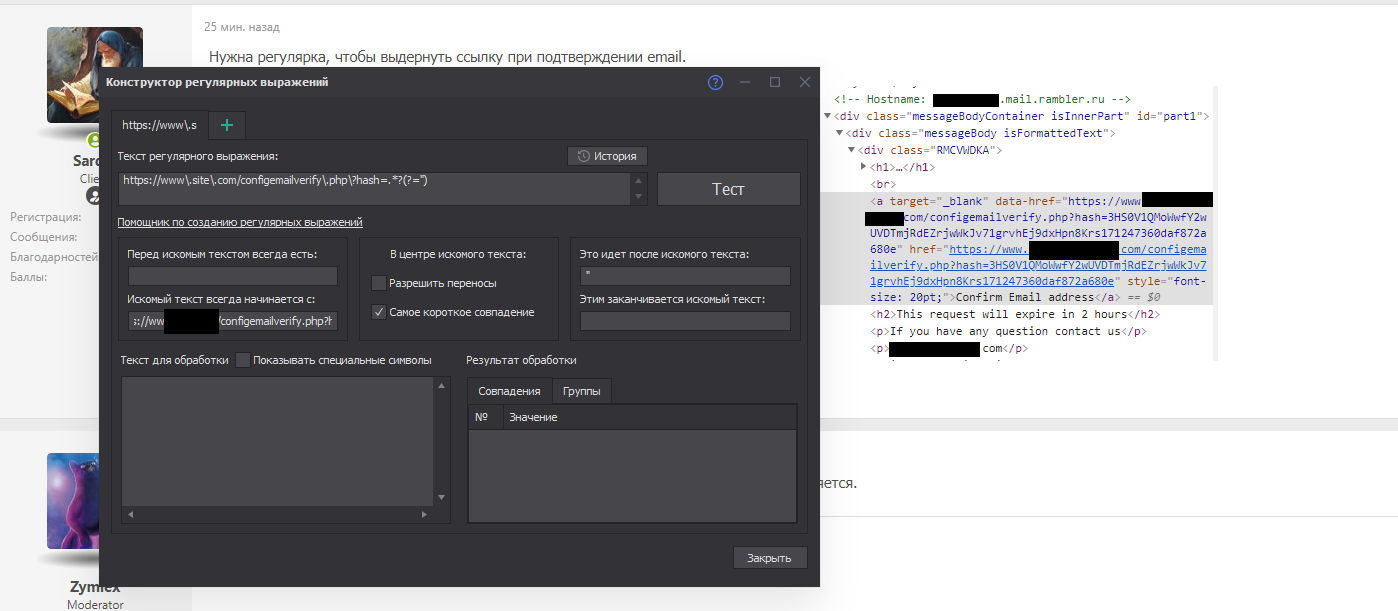Maximize the Конструктор регулярных выражений window
Screen dimensions: 1398x611
click(774, 82)
